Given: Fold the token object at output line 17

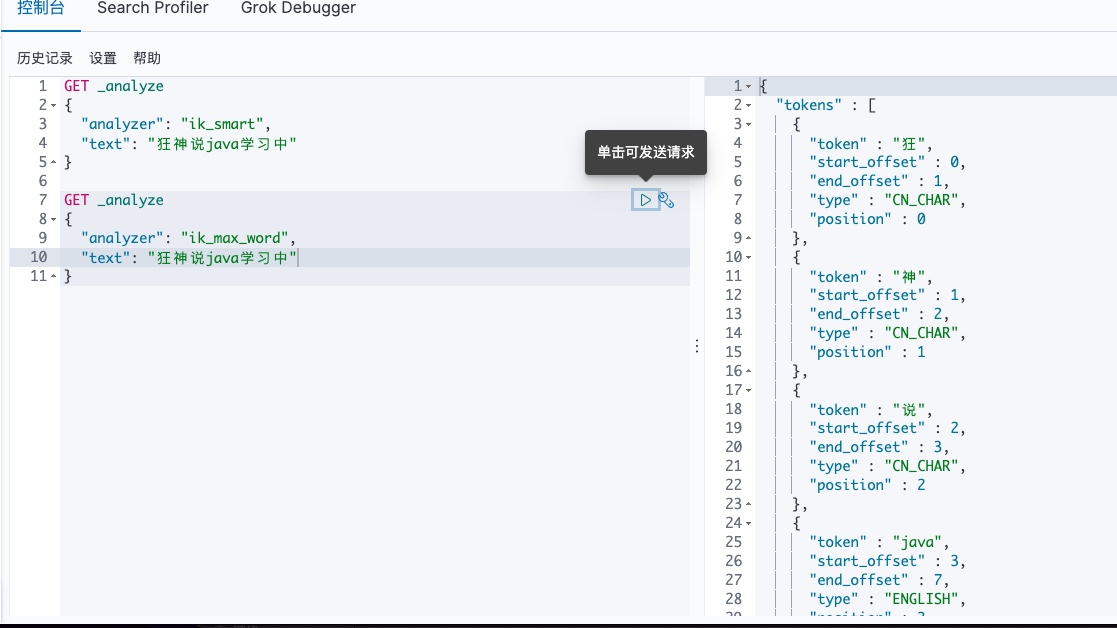Looking at the screenshot, I should point(748,390).
